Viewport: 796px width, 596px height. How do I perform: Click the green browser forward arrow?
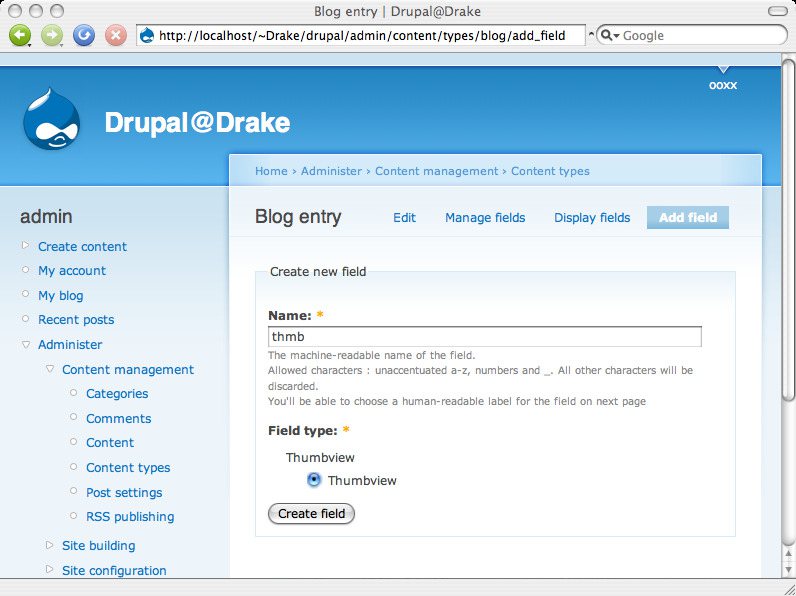pos(52,36)
